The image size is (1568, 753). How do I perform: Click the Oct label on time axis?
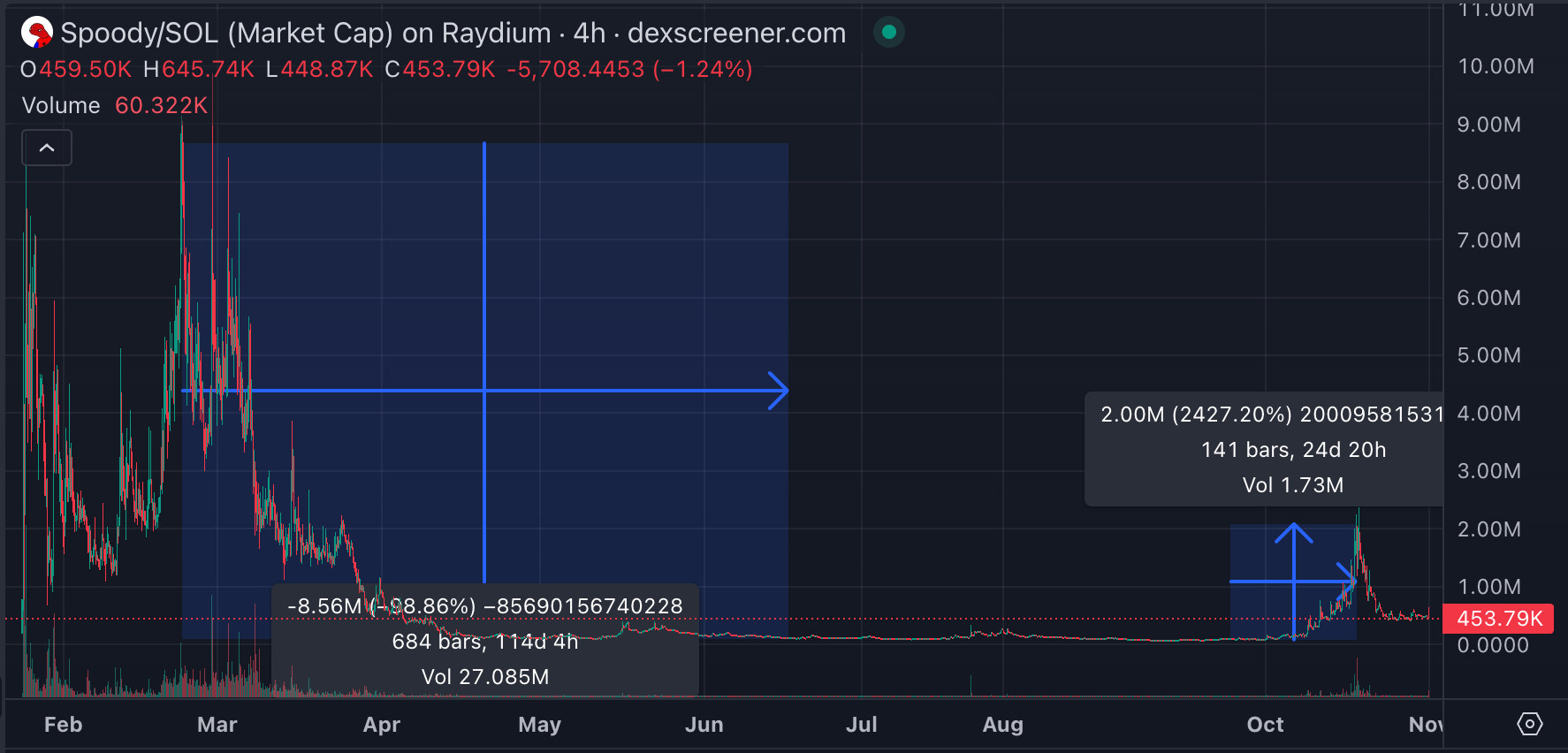pos(1266,725)
